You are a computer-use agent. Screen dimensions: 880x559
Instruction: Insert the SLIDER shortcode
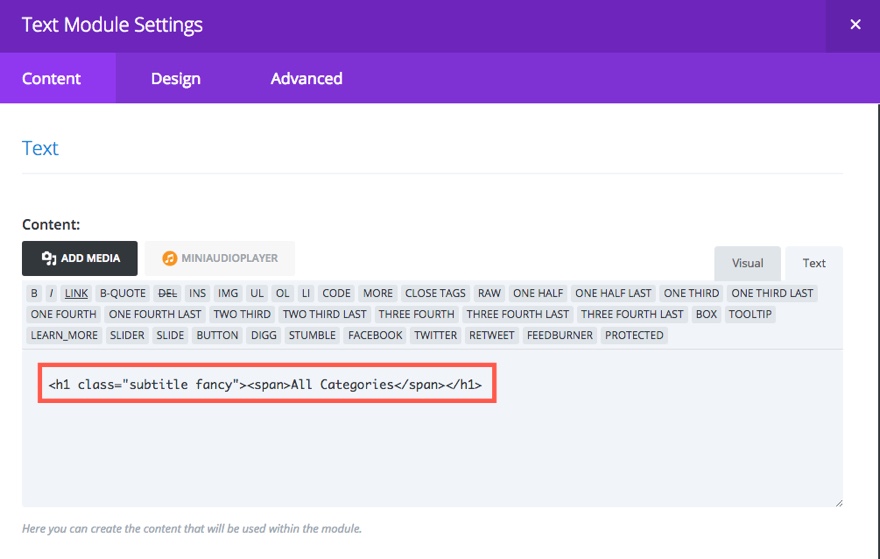127,335
